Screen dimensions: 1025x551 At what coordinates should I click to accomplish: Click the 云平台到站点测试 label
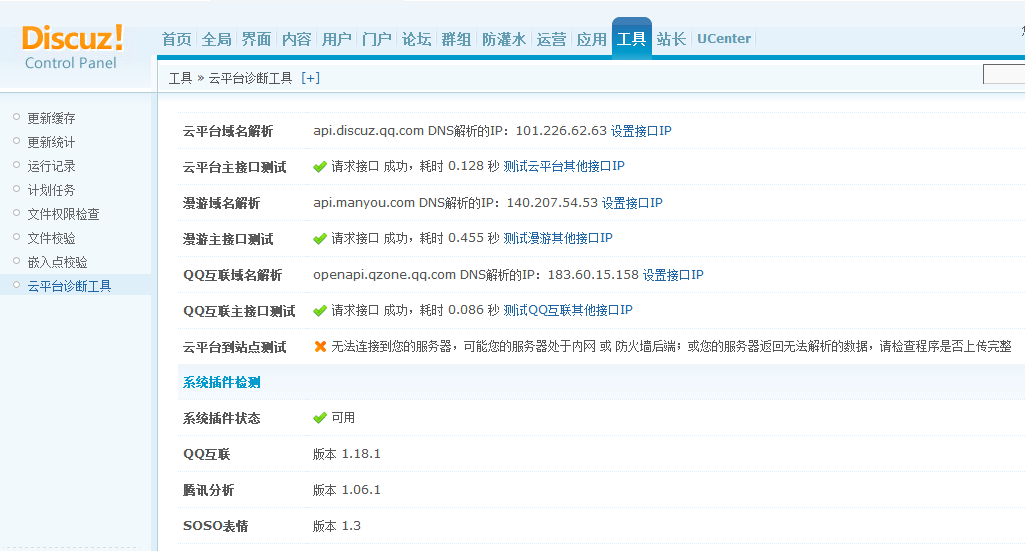point(234,347)
